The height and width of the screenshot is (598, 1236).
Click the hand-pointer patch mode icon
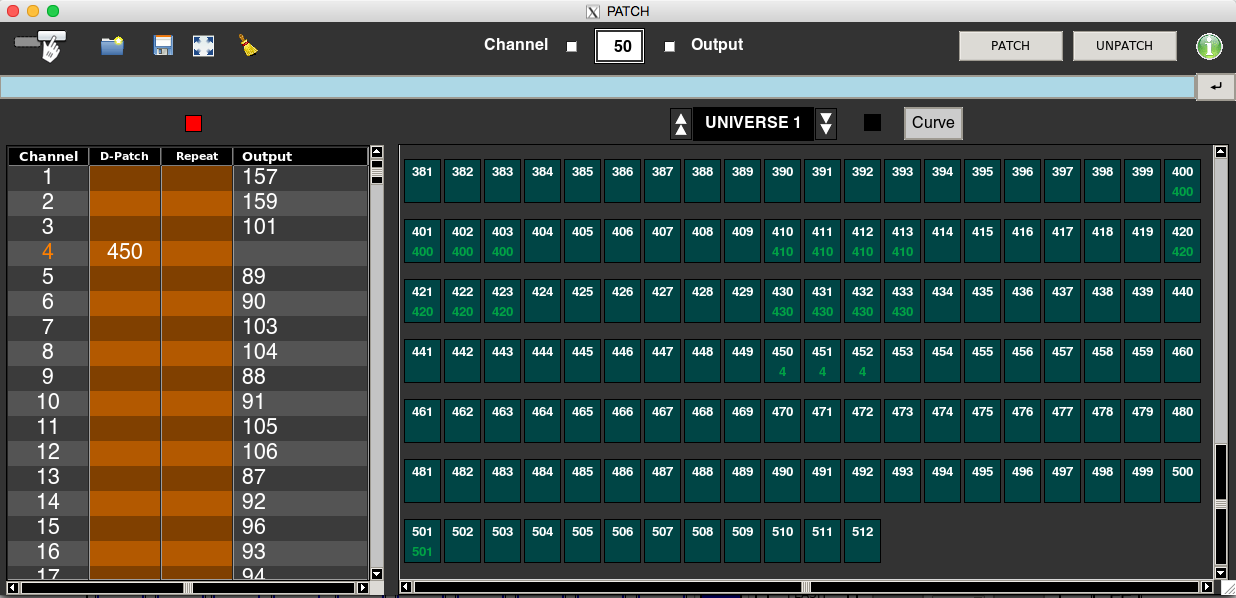tap(42, 45)
